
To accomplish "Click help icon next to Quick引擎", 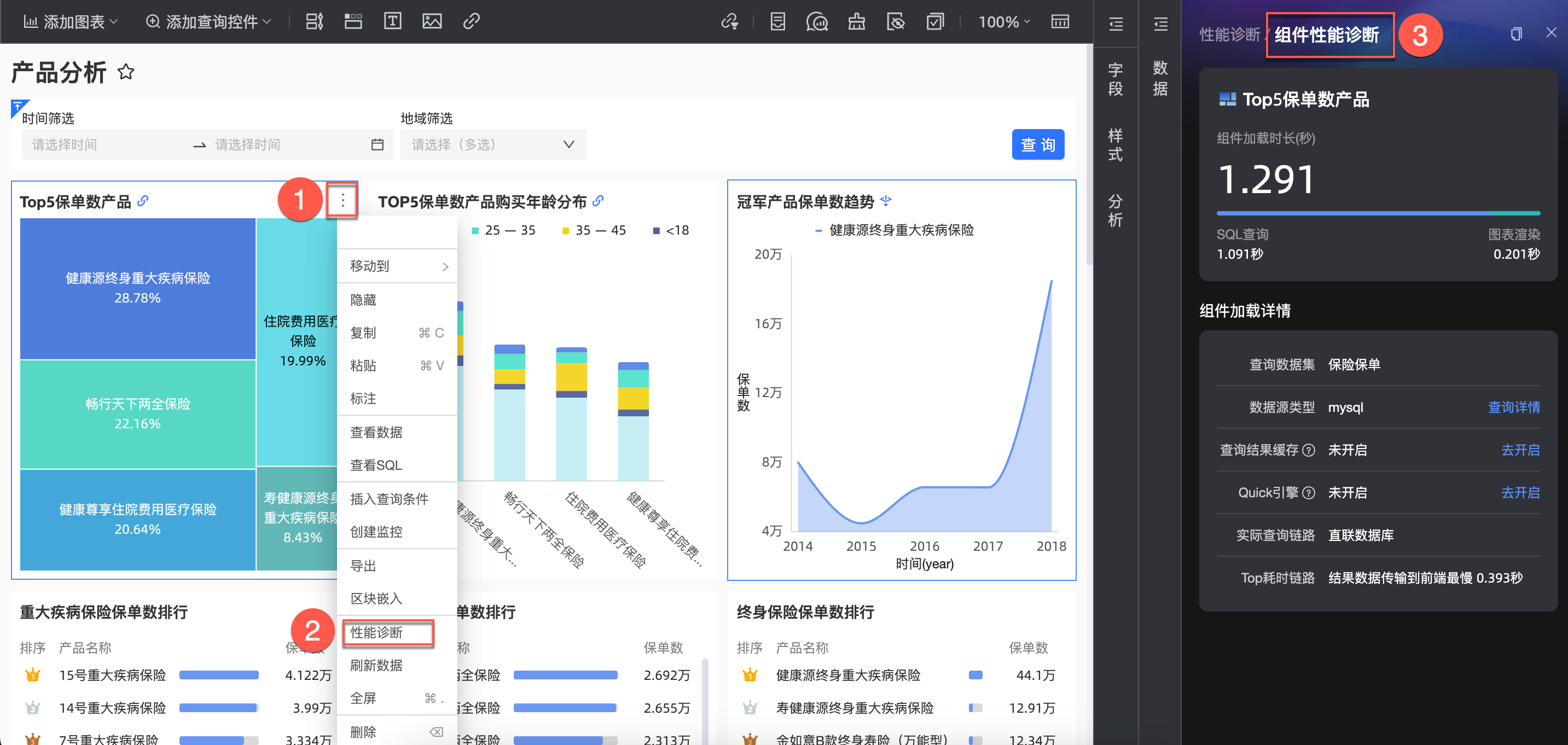I will [1309, 493].
